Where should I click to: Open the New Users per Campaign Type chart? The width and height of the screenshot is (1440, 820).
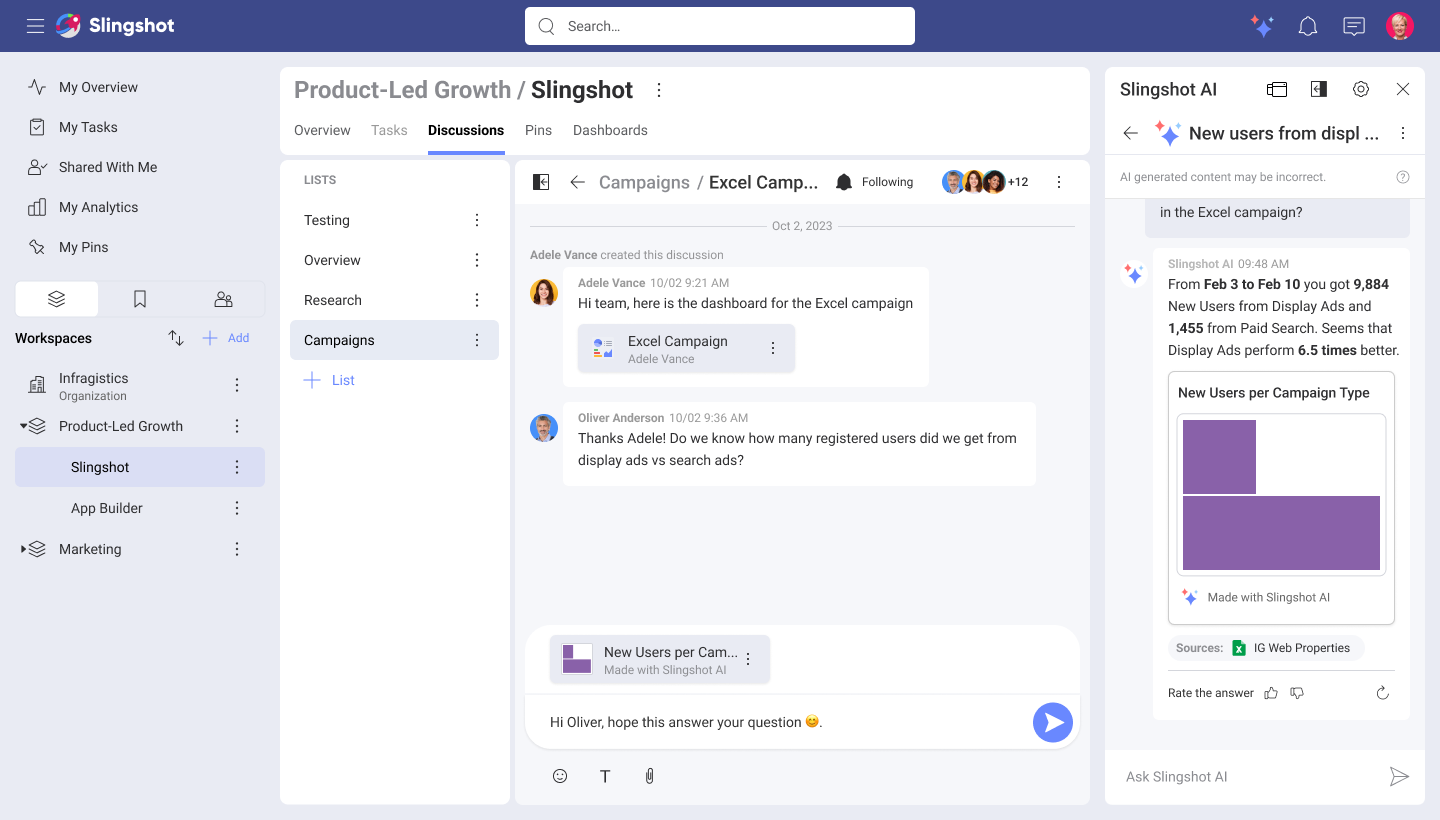(1281, 498)
